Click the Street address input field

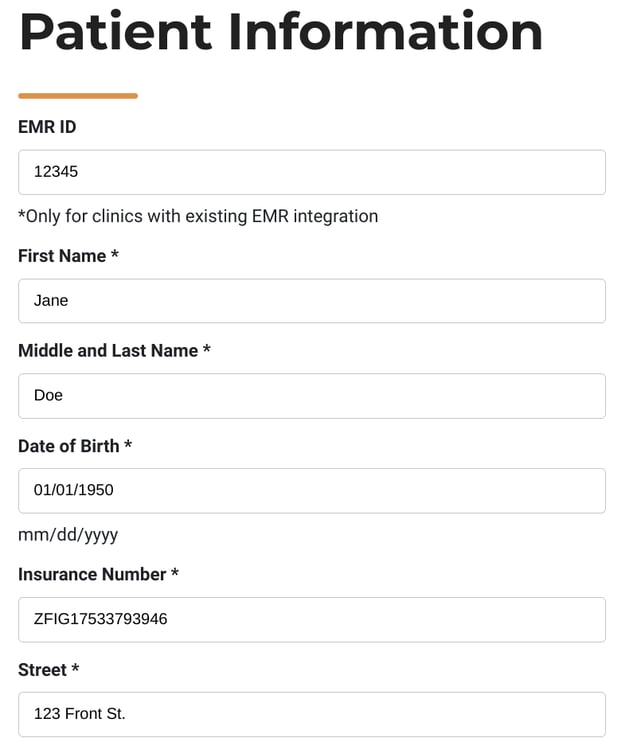coord(312,714)
